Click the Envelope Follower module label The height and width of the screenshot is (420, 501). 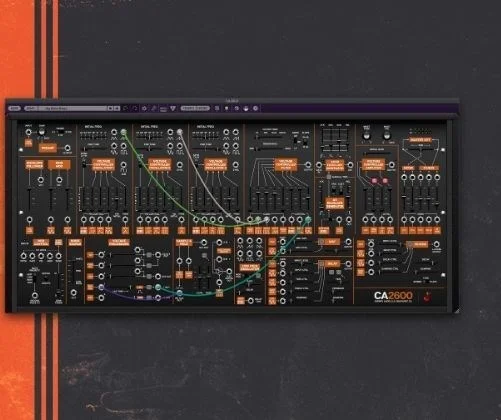(x=34, y=165)
